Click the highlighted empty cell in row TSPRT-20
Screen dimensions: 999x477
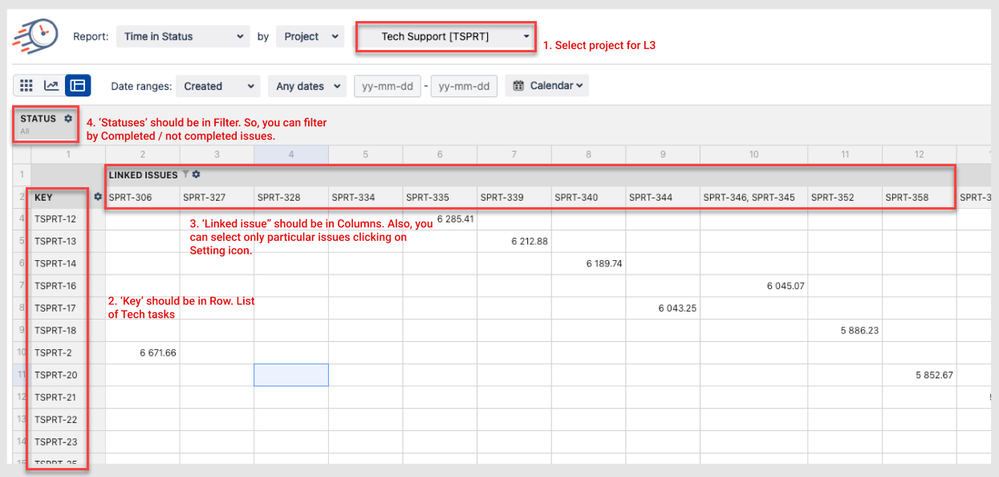click(291, 375)
